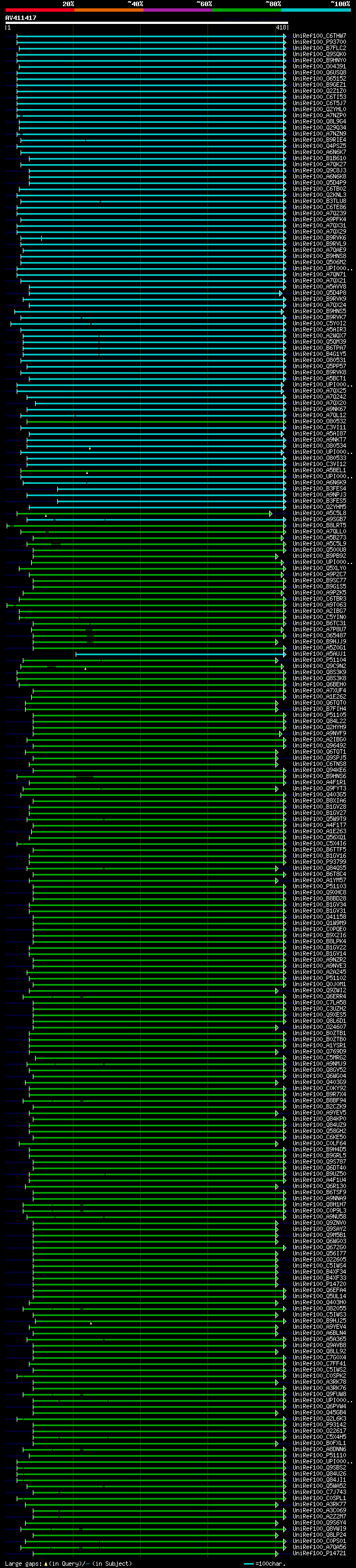Click label UniRef100_P51102
Image resolution: width=356 pixels, height=1568 pixels.
coord(319,978)
